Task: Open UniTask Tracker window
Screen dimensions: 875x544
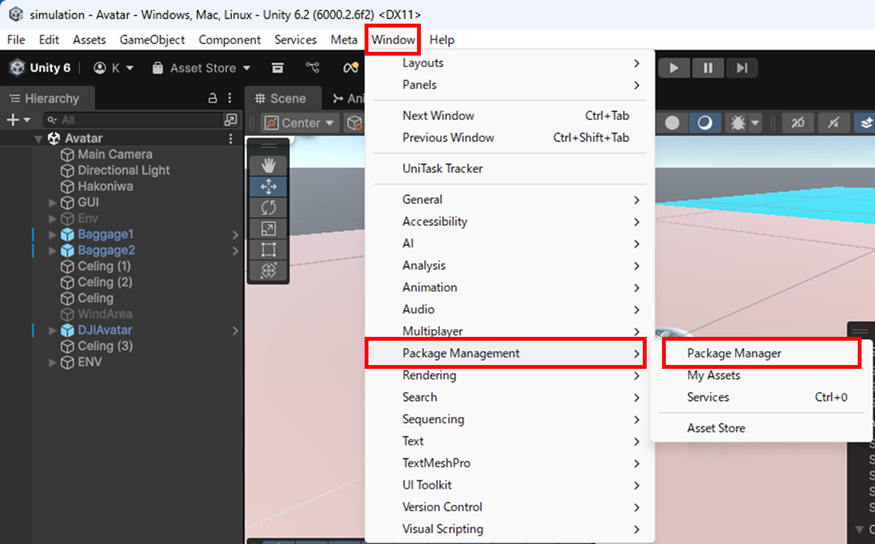Action: tap(509, 169)
